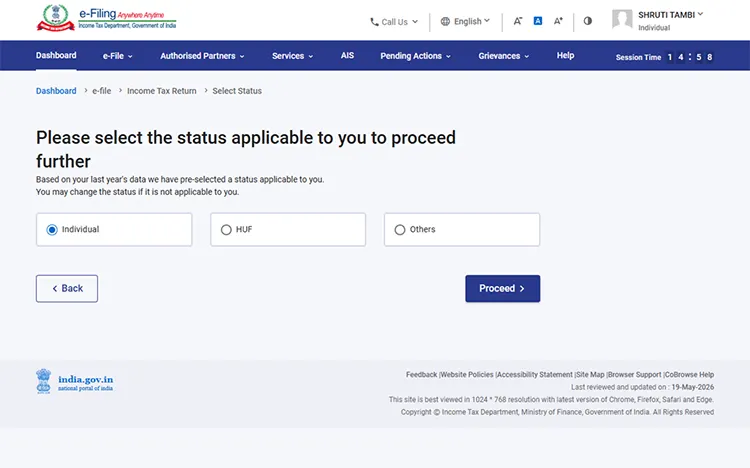Image resolution: width=750 pixels, height=468 pixels.
Task: Increase font size with A+ icon
Action: [x=558, y=21]
